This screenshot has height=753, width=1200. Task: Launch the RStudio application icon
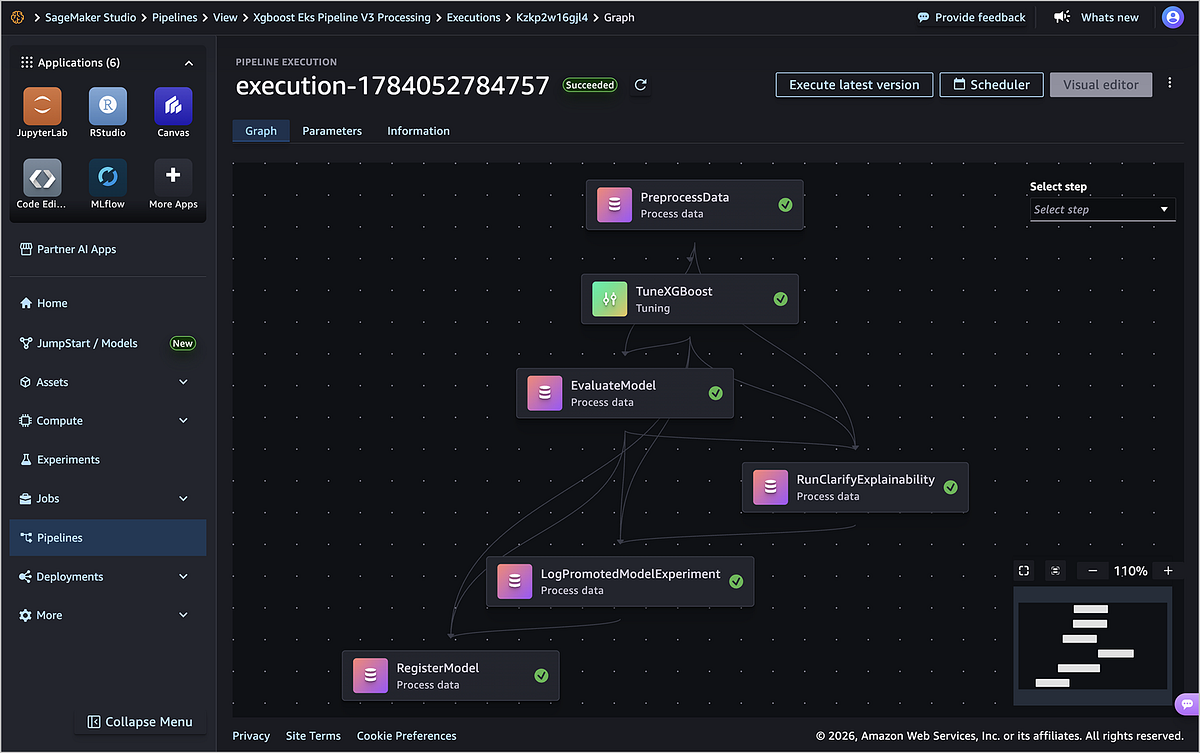[x=108, y=106]
